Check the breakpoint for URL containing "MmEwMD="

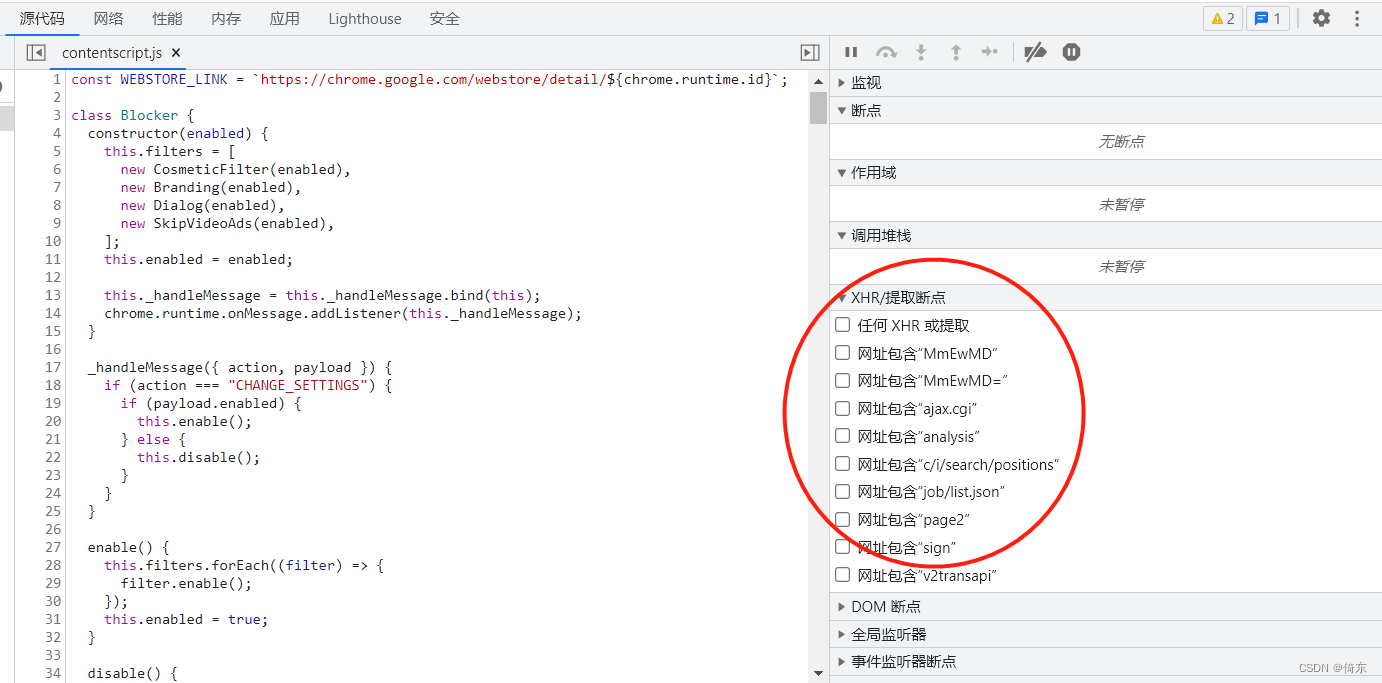tap(843, 380)
